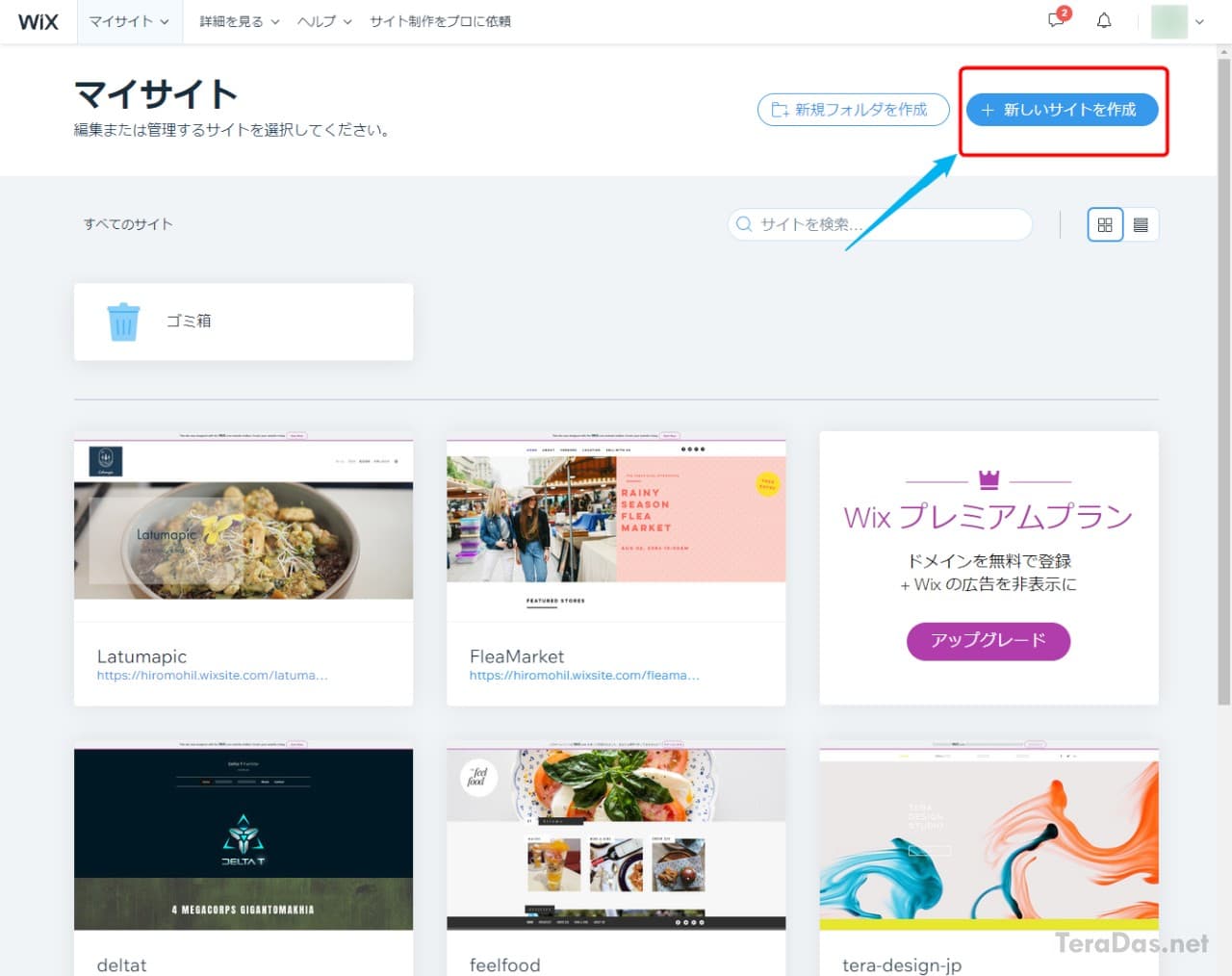The image size is (1232, 976).
Task: Click the Latumapic site name
Action: tap(141, 656)
